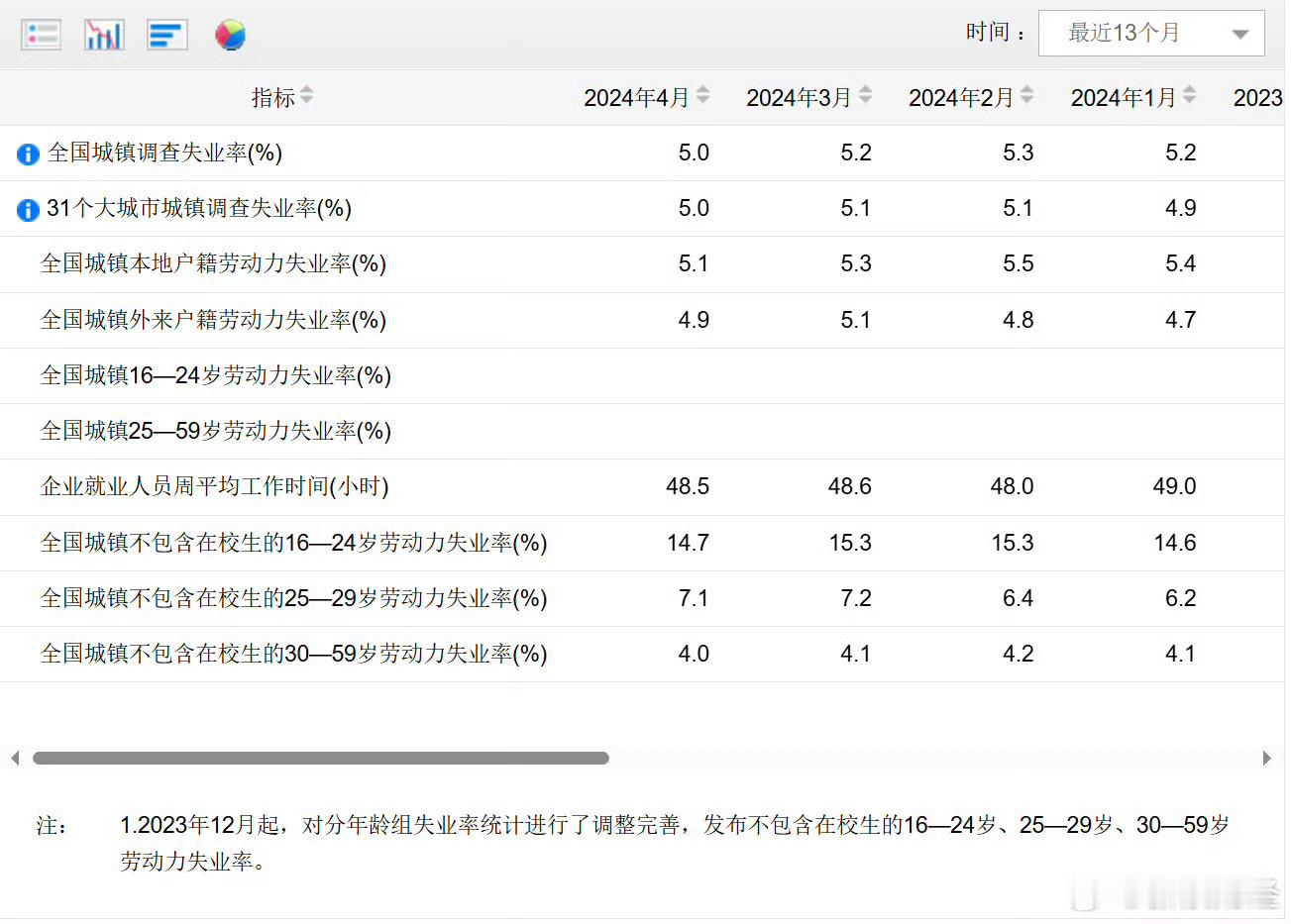Click the 6.2 value for ages 25—29
The width and height of the screenshot is (1291, 924).
pos(1180,598)
